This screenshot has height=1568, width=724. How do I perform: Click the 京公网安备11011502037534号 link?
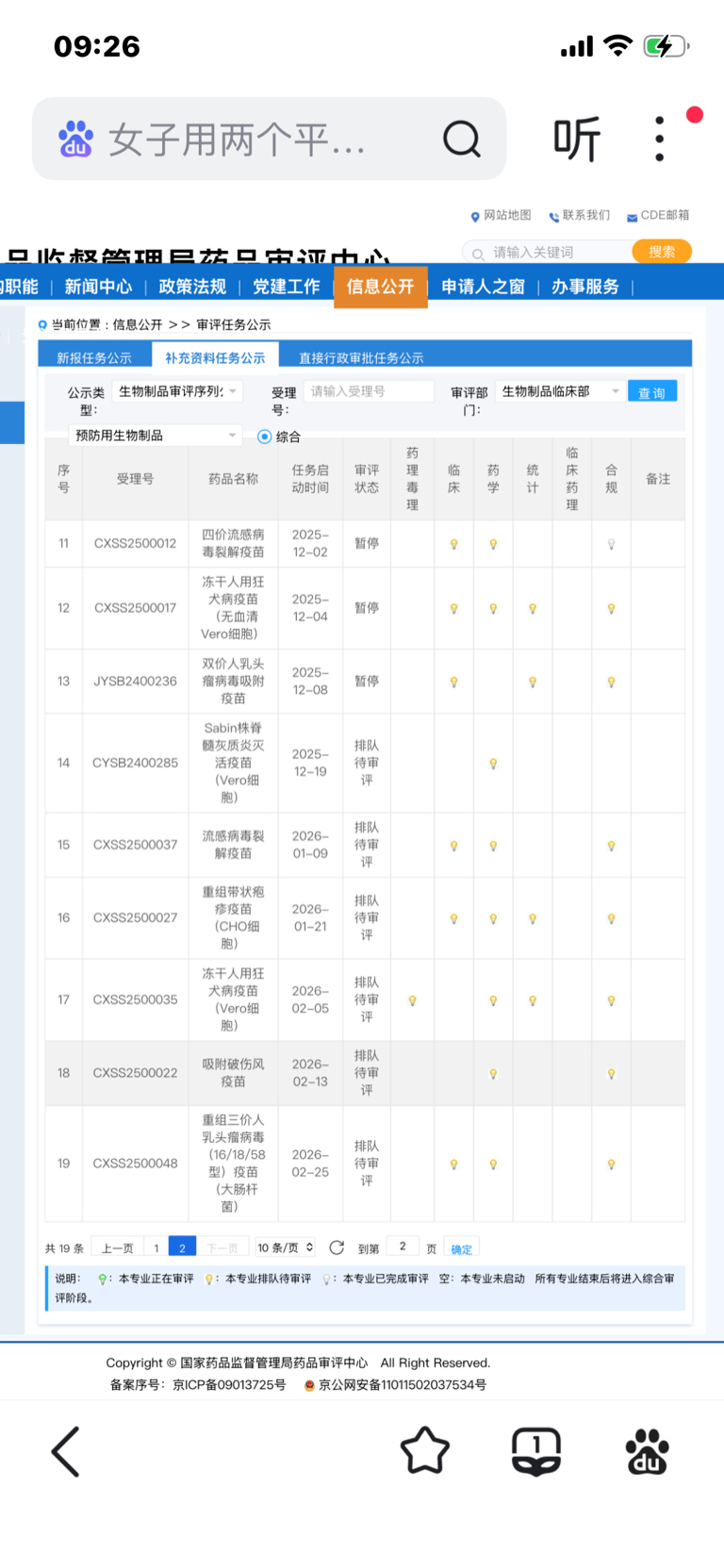pos(403,1385)
